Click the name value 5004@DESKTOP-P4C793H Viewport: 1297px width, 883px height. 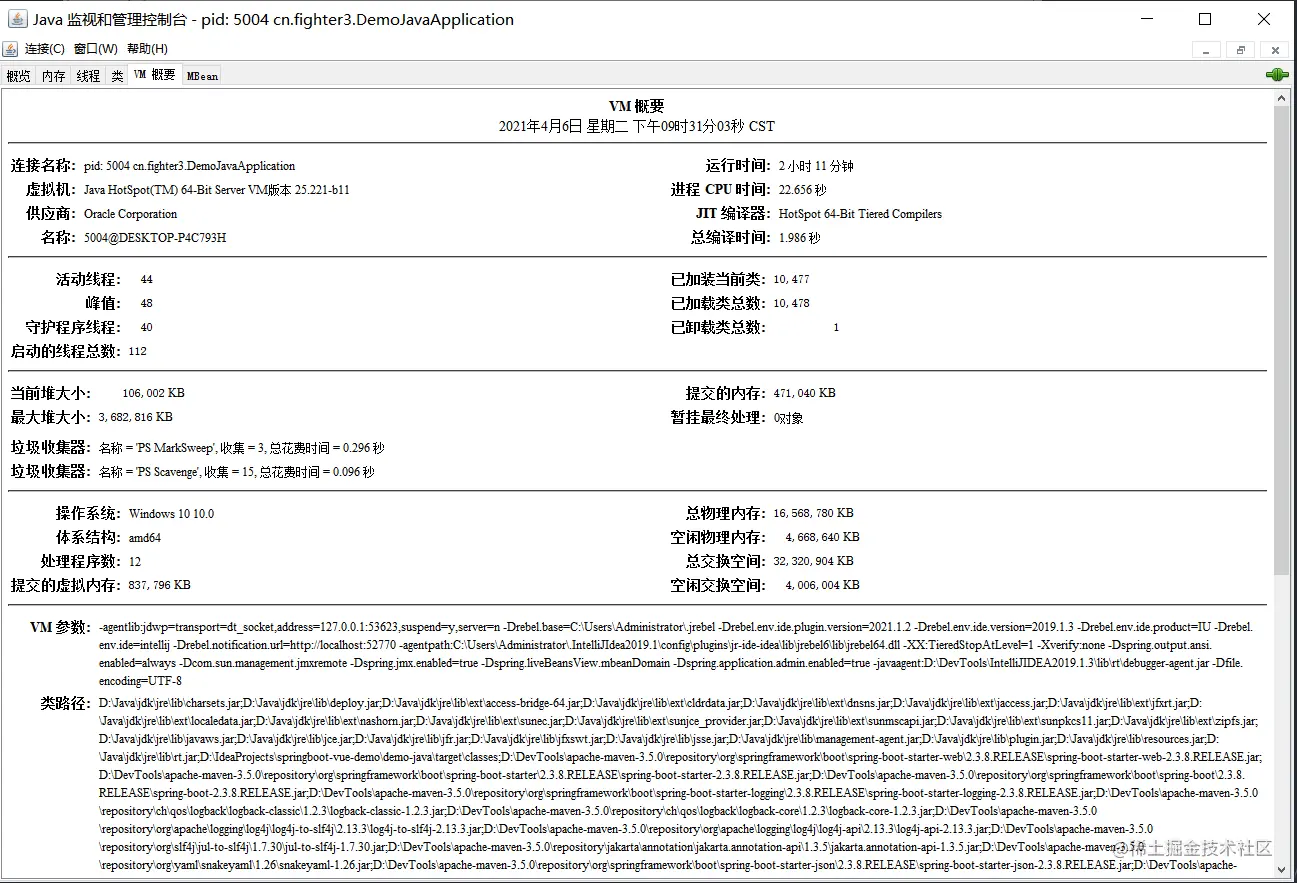coord(155,238)
